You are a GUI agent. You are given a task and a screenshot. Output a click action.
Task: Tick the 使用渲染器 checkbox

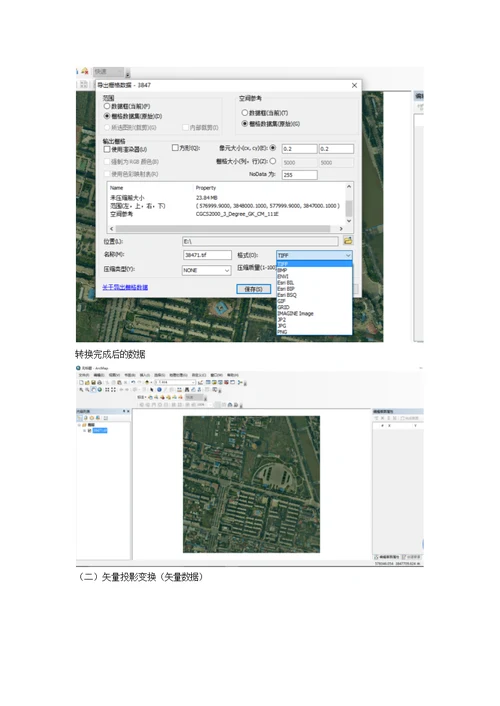click(107, 149)
